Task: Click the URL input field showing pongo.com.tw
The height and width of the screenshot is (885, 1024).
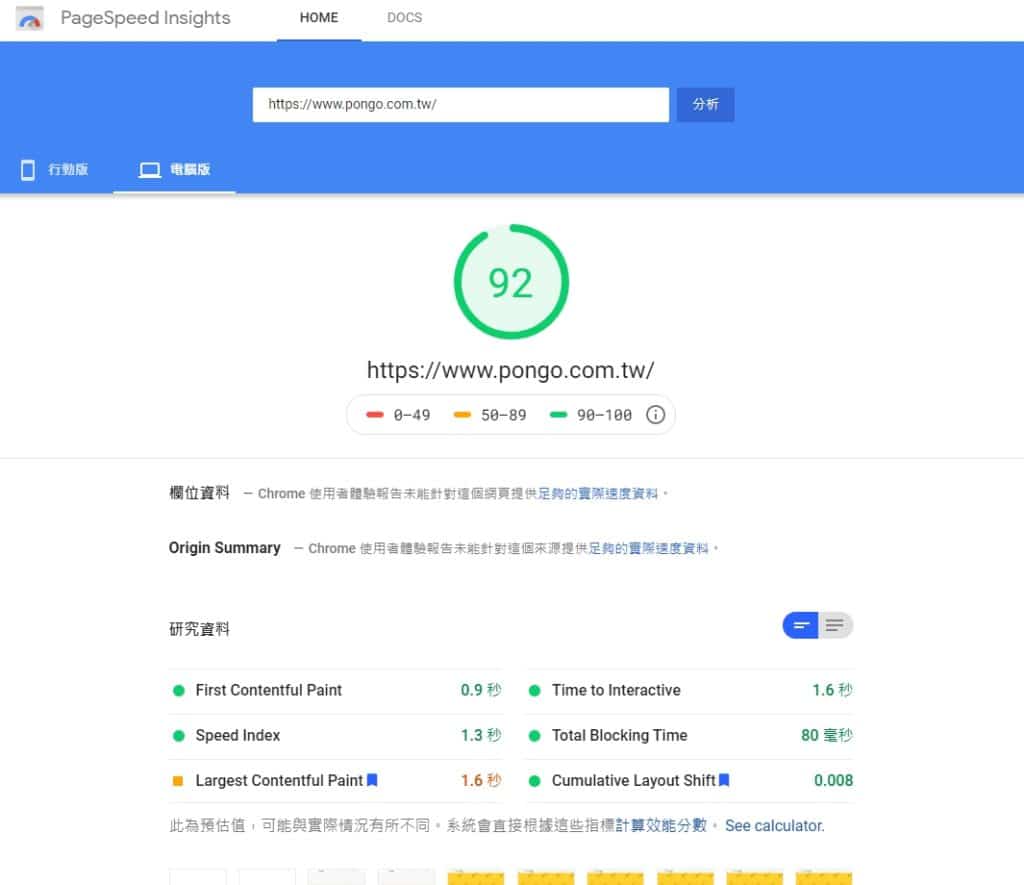Action: (460, 104)
